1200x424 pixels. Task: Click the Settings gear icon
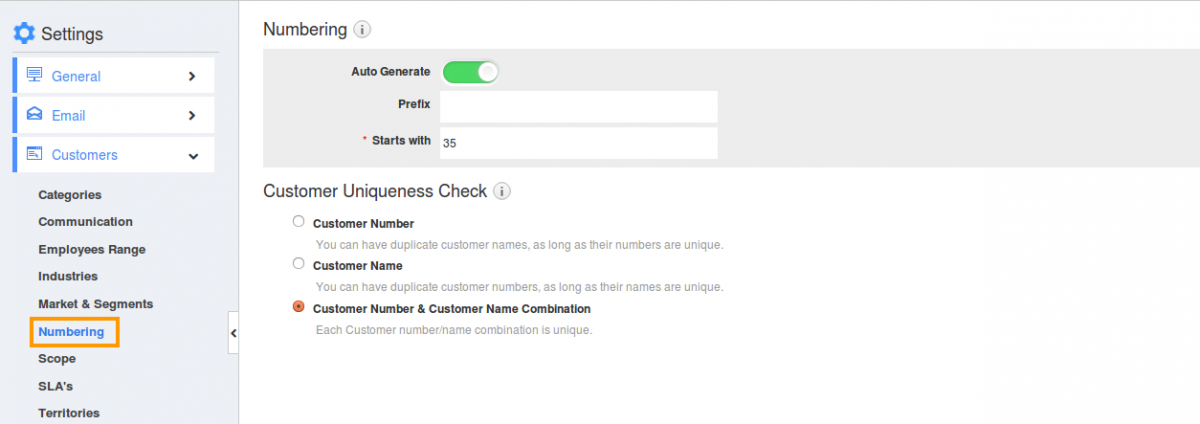tap(24, 33)
